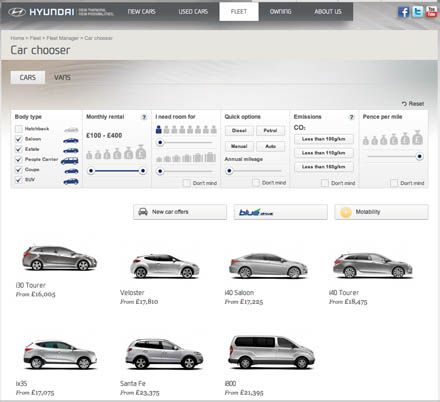Select the i40 Saloon car image

[268, 266]
